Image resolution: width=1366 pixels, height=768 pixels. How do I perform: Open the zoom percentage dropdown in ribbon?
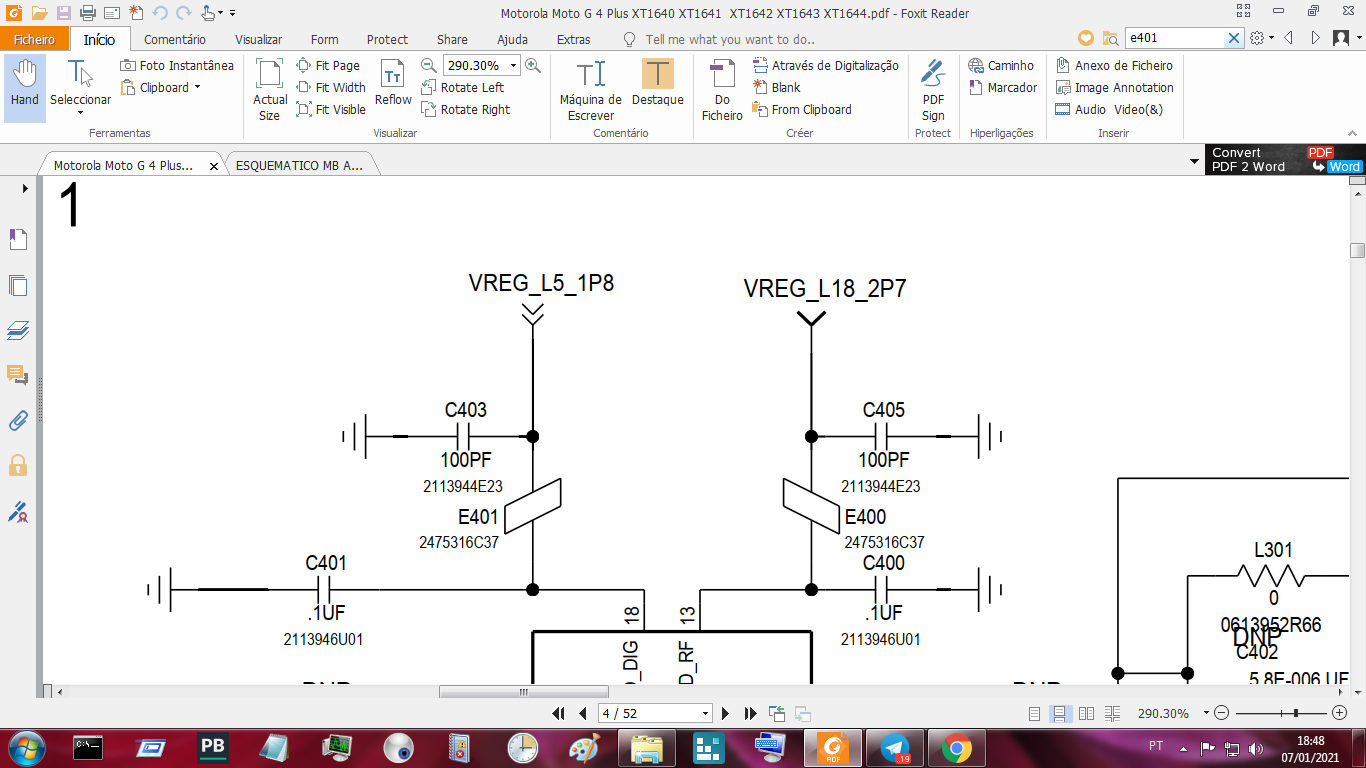pos(514,66)
